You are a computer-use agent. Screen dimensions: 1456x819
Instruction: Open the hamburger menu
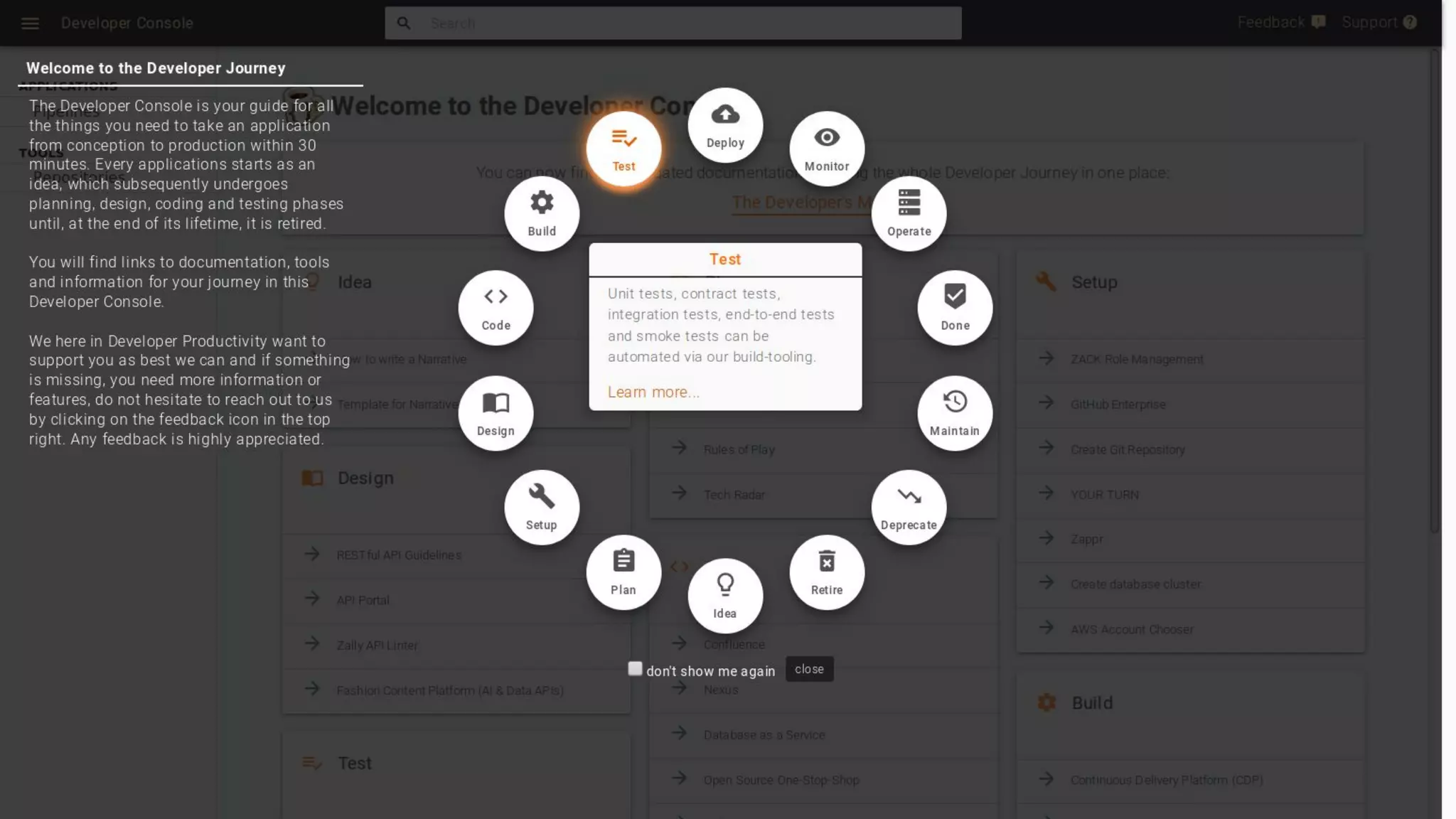30,23
